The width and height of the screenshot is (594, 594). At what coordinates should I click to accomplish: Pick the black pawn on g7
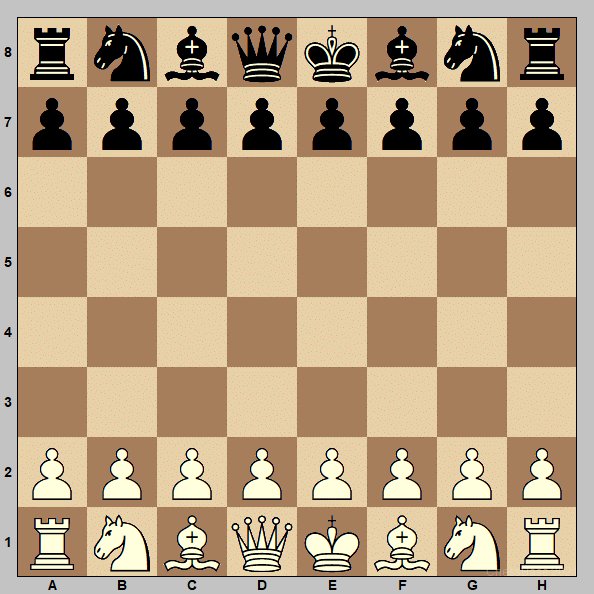pos(472,123)
